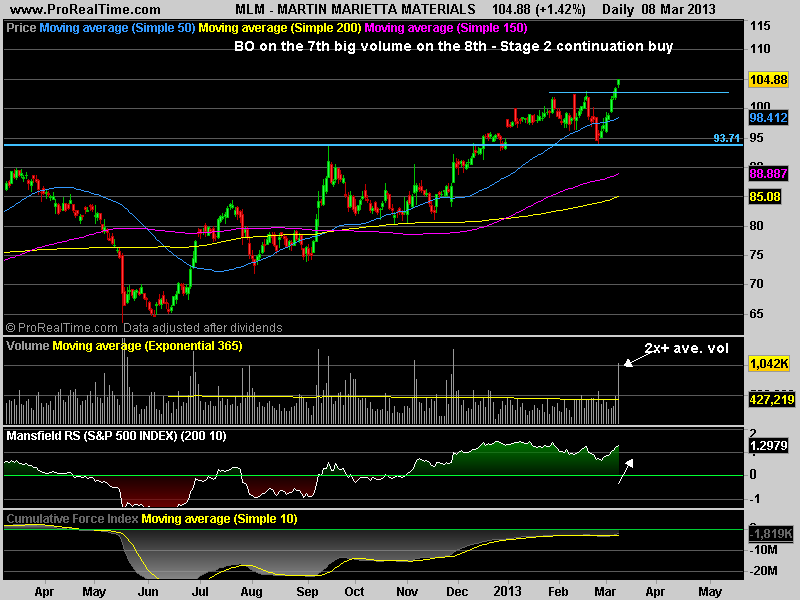Viewport: 800px width, 600px height.
Task: Click the 93.71 horizontal support line label
Action: pyautogui.click(x=727, y=138)
